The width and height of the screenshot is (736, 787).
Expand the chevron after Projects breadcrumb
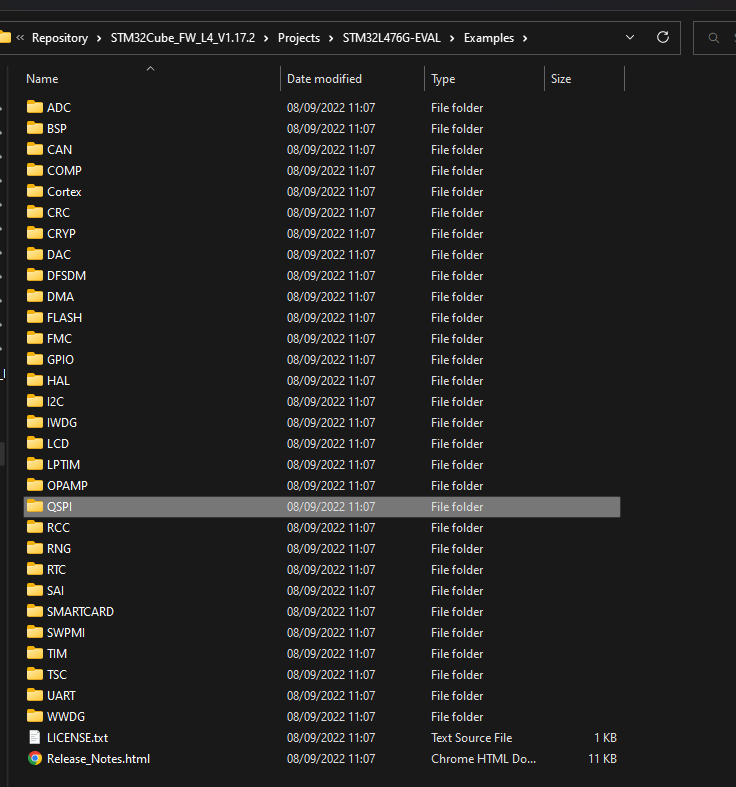point(331,38)
